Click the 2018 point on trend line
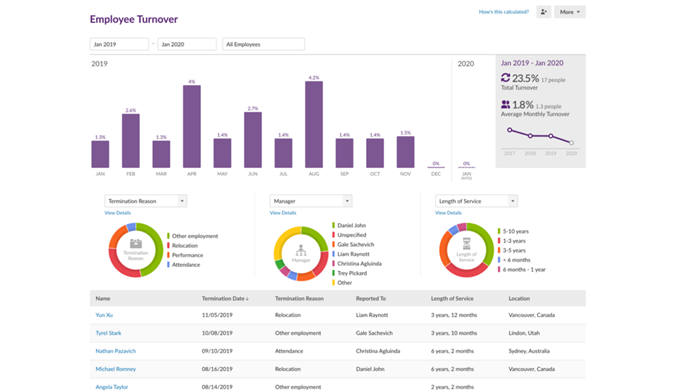The height and width of the screenshot is (391, 682). [530, 136]
